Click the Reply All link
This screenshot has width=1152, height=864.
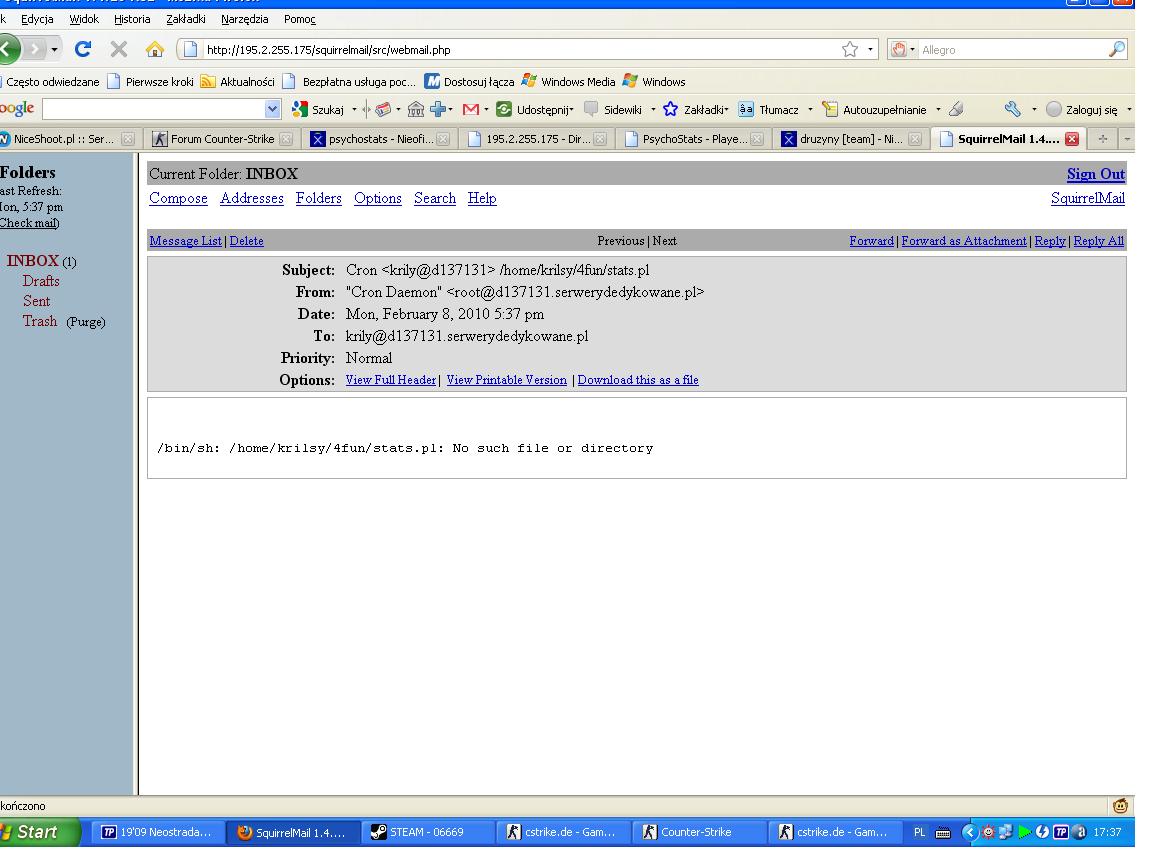[1098, 241]
